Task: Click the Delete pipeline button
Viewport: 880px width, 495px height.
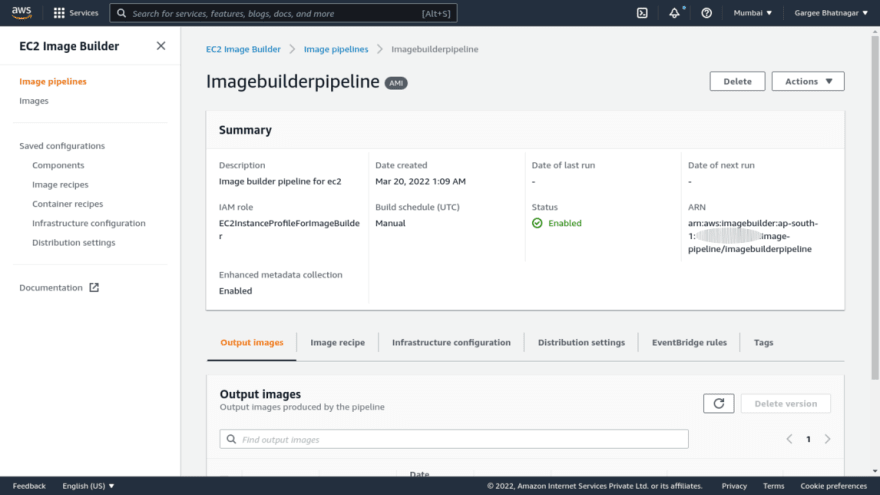Action: point(737,81)
